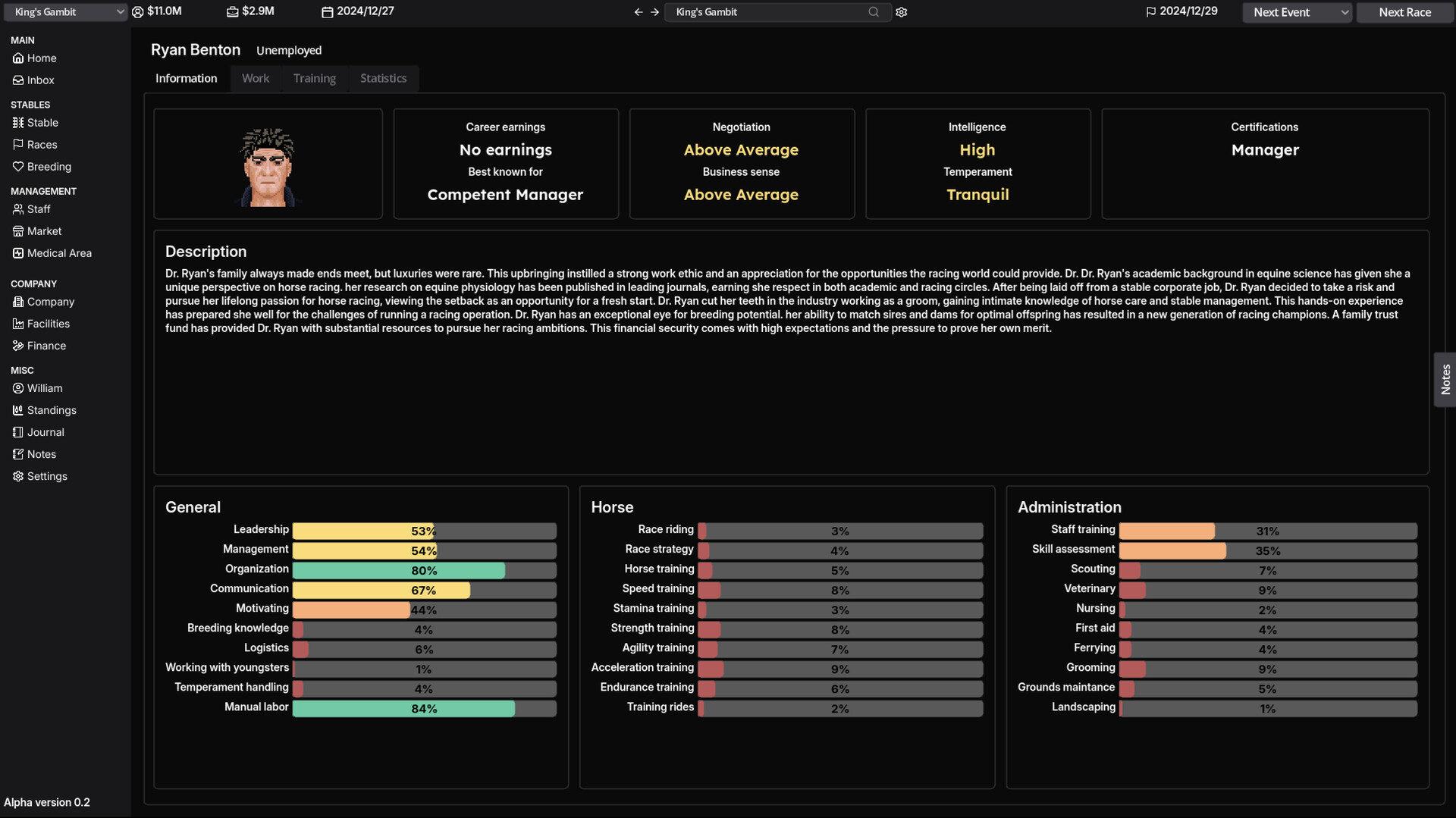
Task: Click Ryan Benton's portrait image
Action: 268,167
